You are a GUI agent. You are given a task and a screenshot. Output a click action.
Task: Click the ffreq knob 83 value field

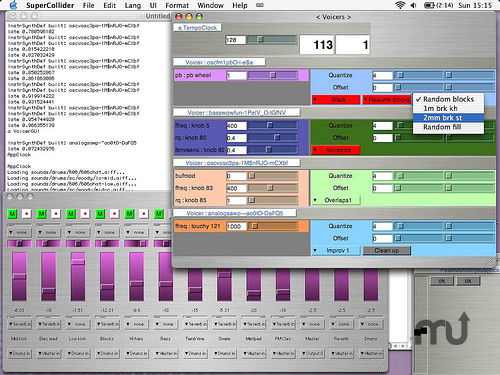tap(236, 188)
